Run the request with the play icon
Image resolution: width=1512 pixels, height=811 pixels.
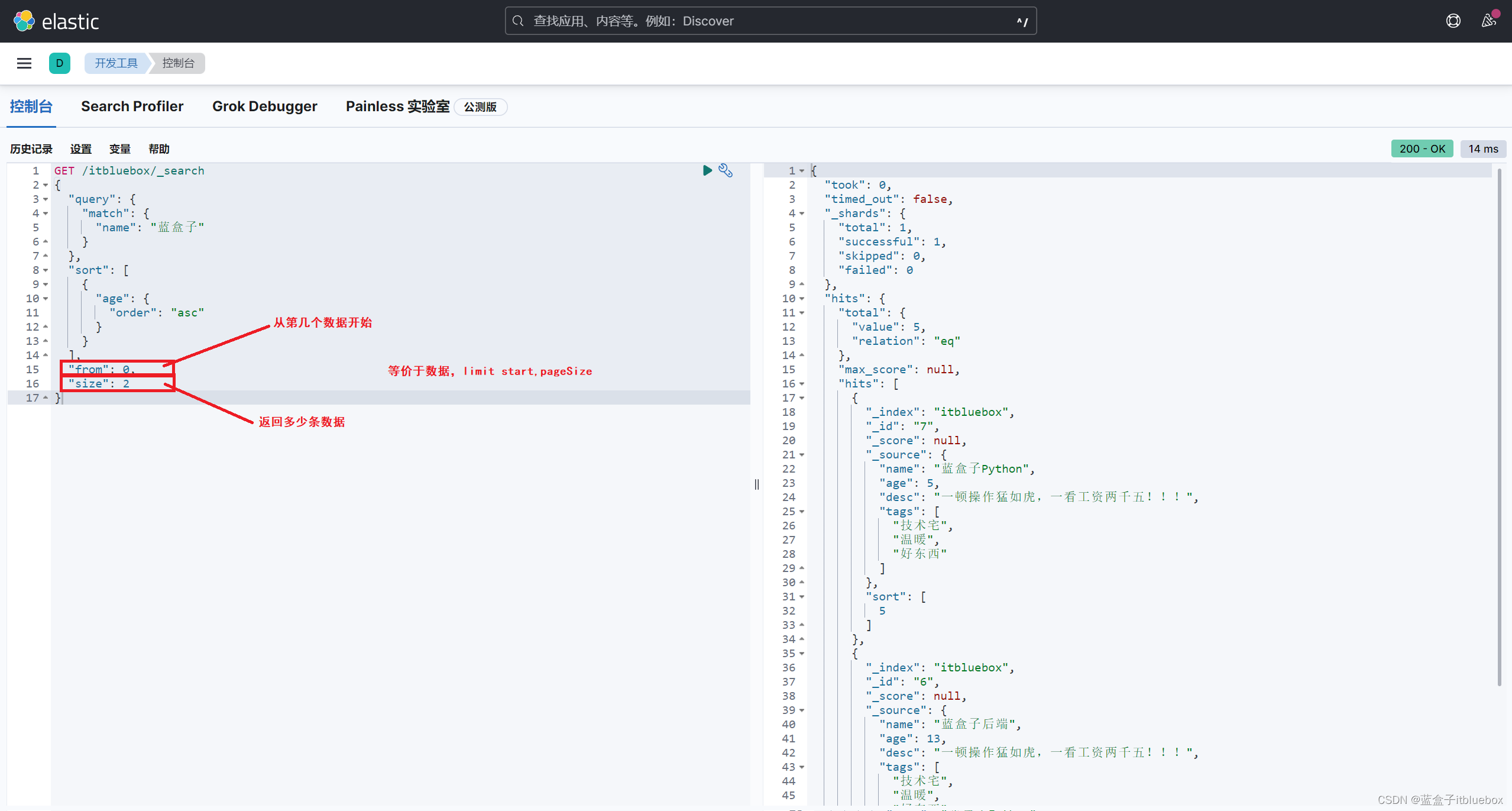tap(707, 170)
